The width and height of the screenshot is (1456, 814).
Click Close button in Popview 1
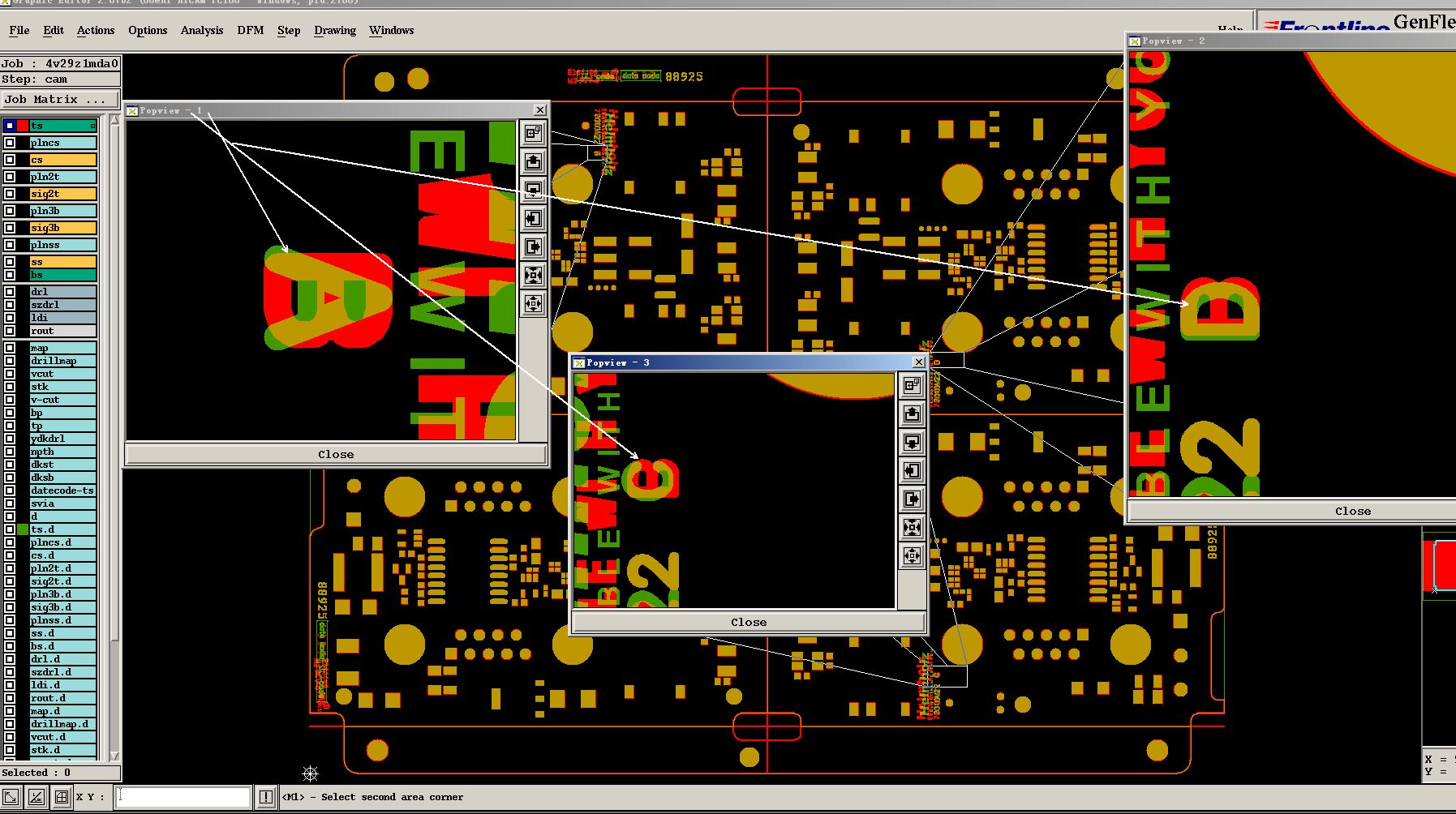(336, 455)
